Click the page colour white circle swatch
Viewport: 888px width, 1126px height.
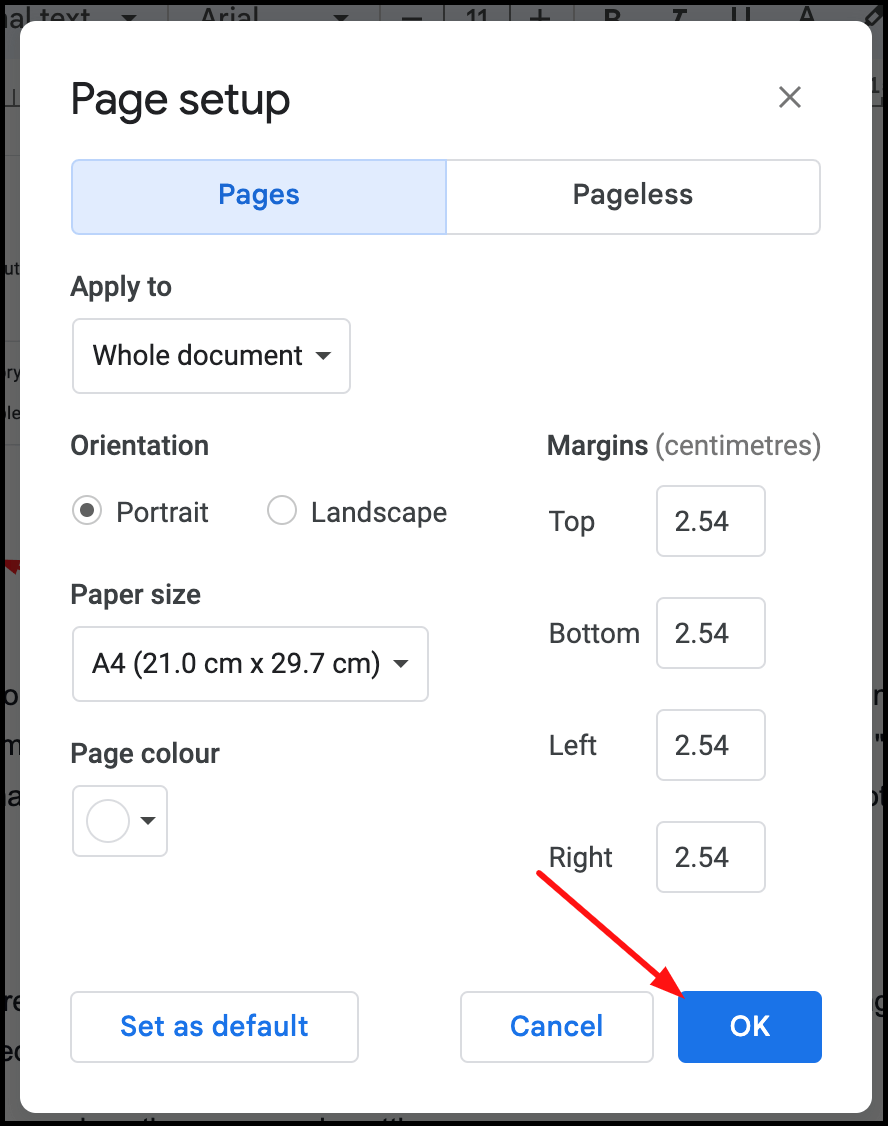(108, 821)
